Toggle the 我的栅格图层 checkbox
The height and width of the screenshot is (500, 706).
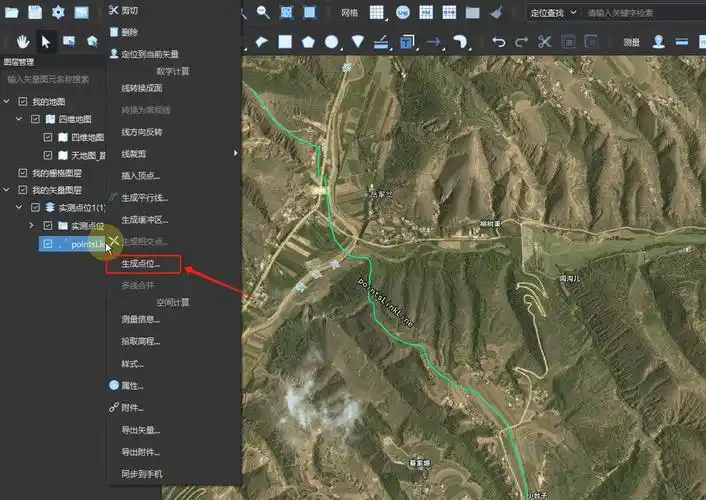pyautogui.click(x=23, y=173)
